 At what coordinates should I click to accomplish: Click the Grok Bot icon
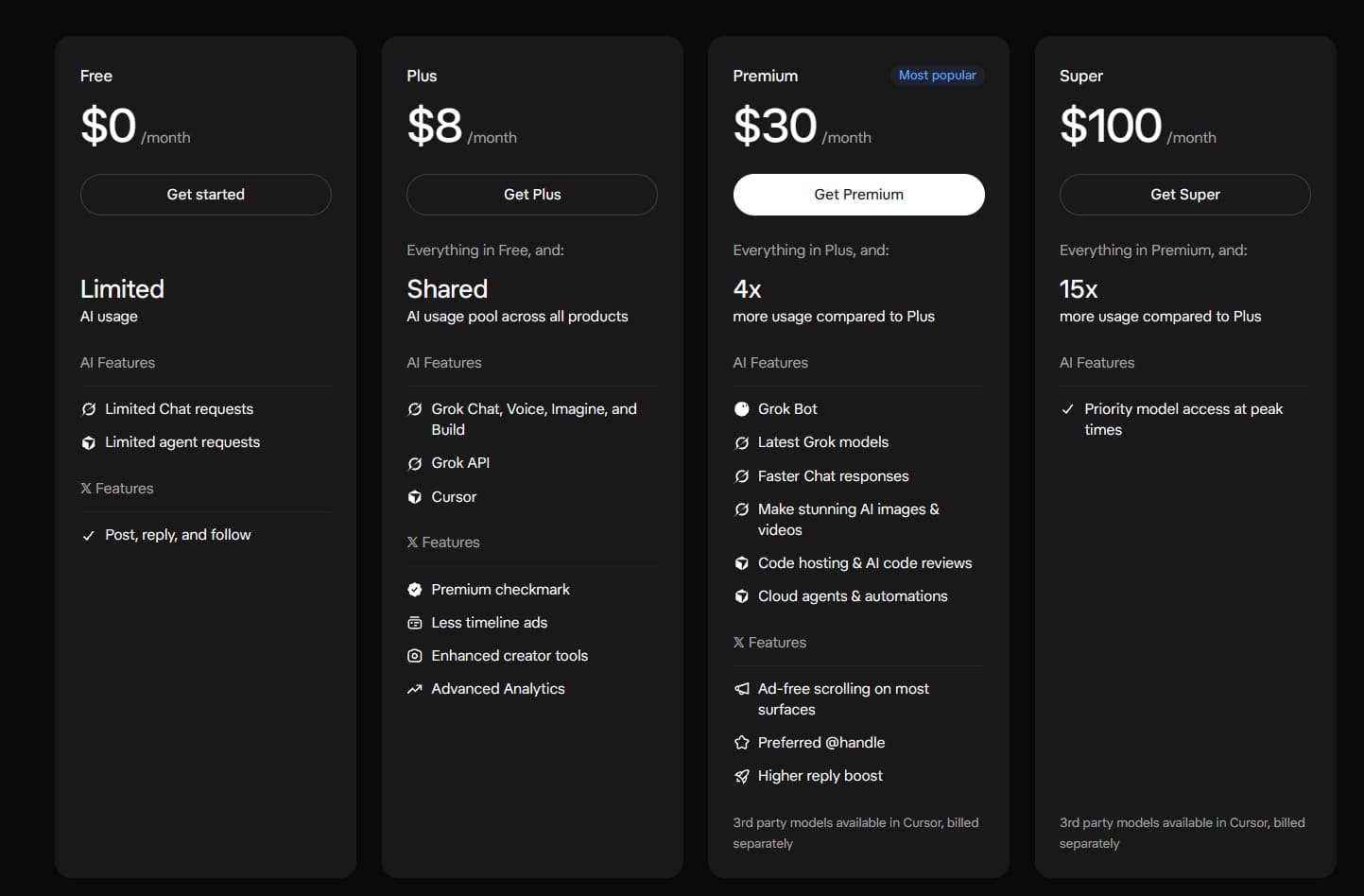tap(742, 409)
